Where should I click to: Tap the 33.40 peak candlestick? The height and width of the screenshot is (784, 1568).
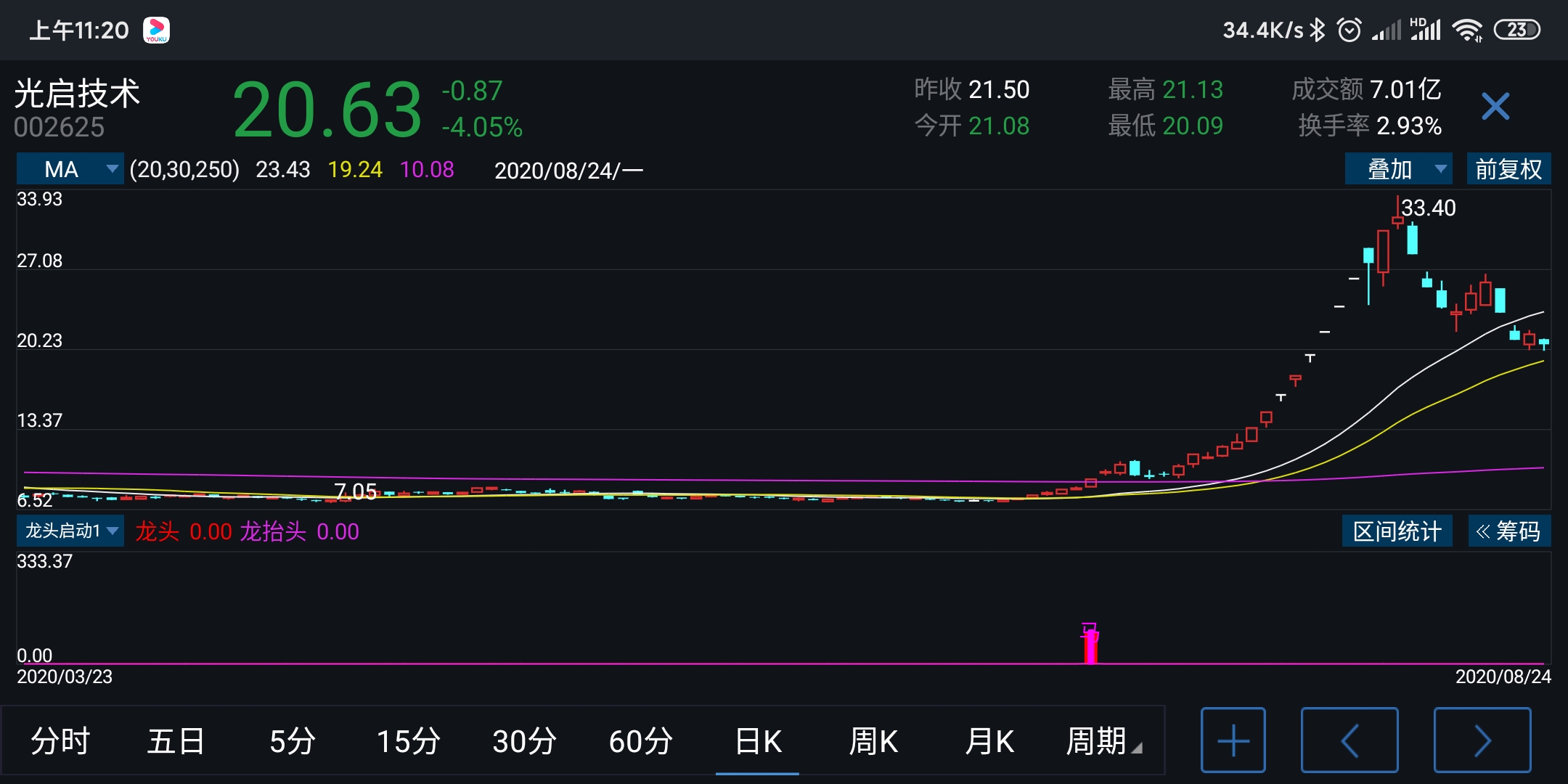tap(1397, 219)
